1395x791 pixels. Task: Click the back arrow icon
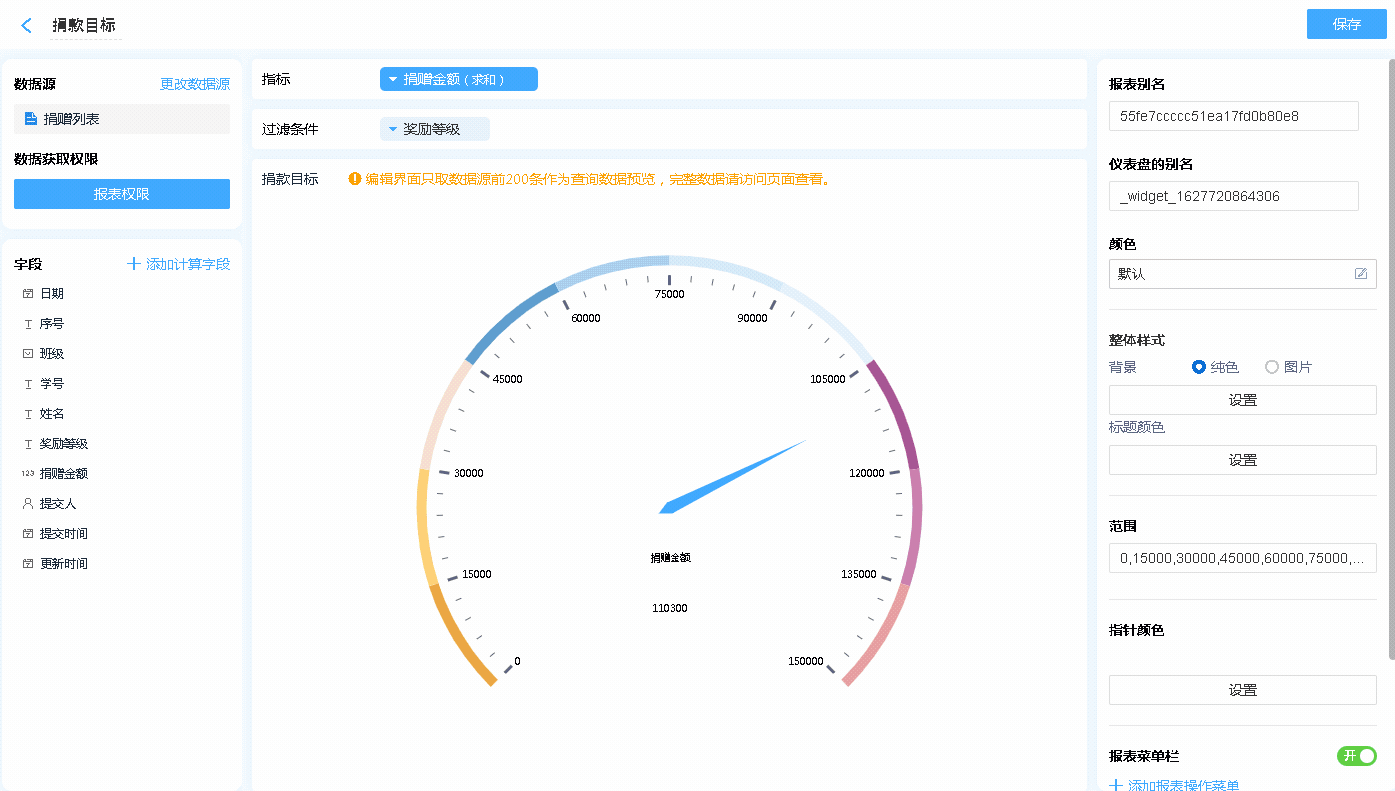click(26, 25)
